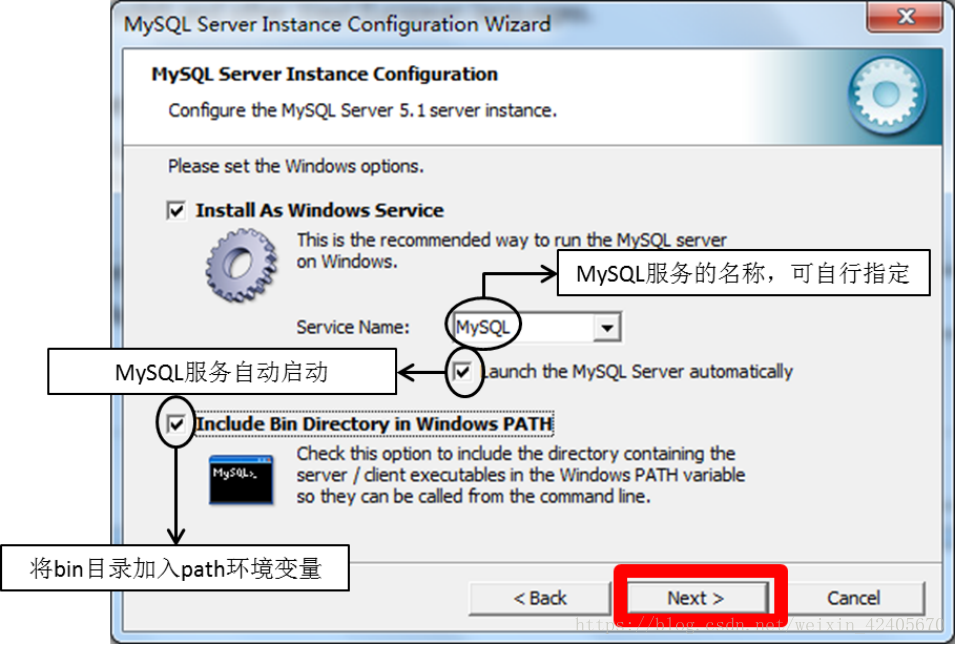956x645 pixels.
Task: Click the wizard window title bar text
Action: (337, 24)
